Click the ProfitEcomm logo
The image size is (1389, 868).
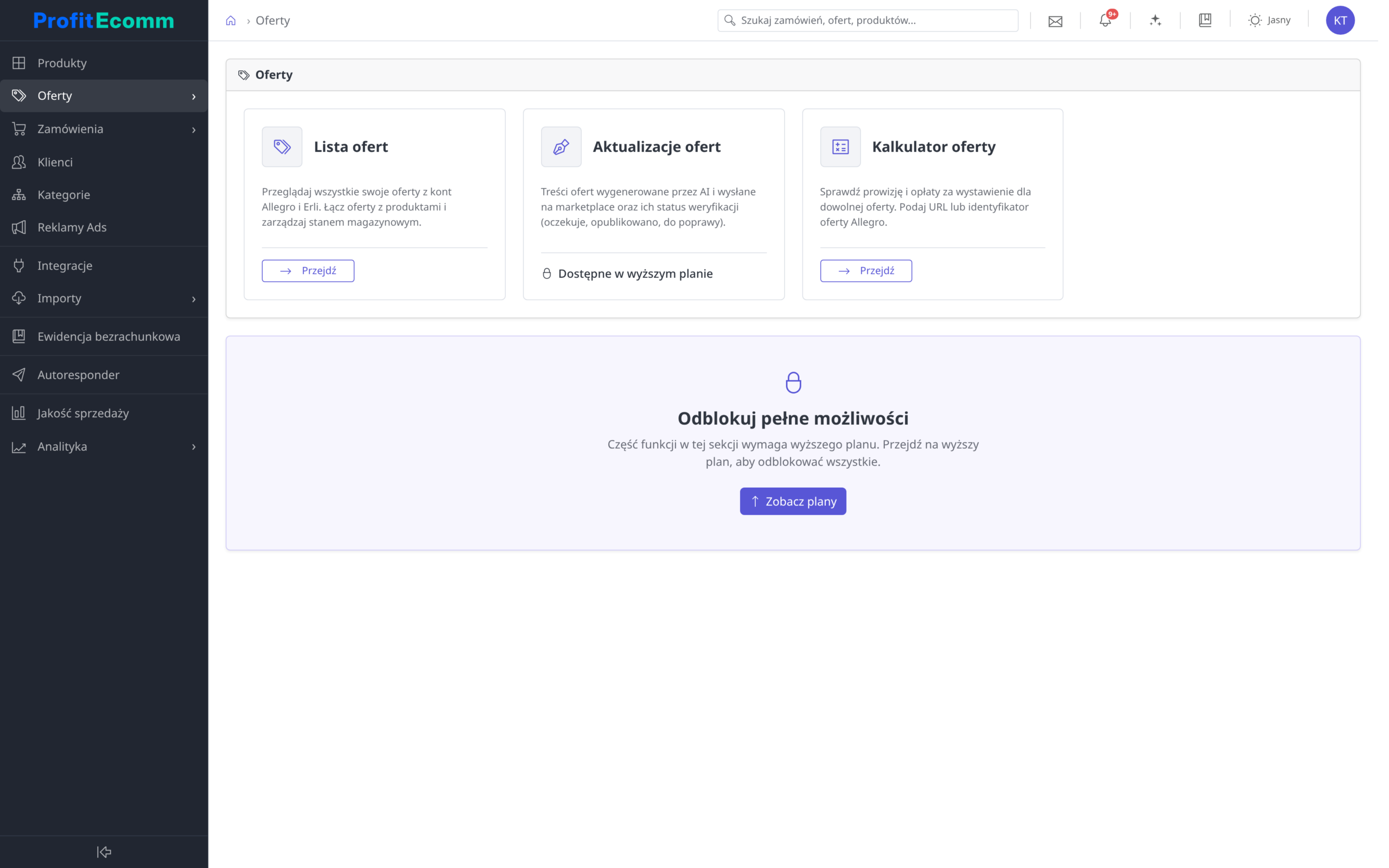104,21
